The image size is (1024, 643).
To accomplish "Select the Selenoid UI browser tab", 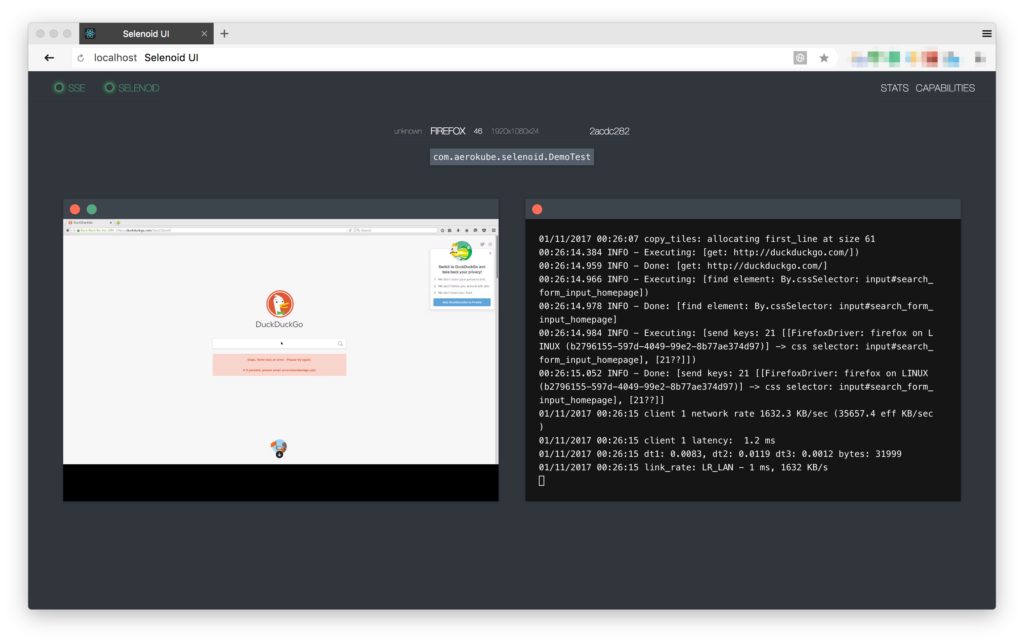I will (146, 33).
